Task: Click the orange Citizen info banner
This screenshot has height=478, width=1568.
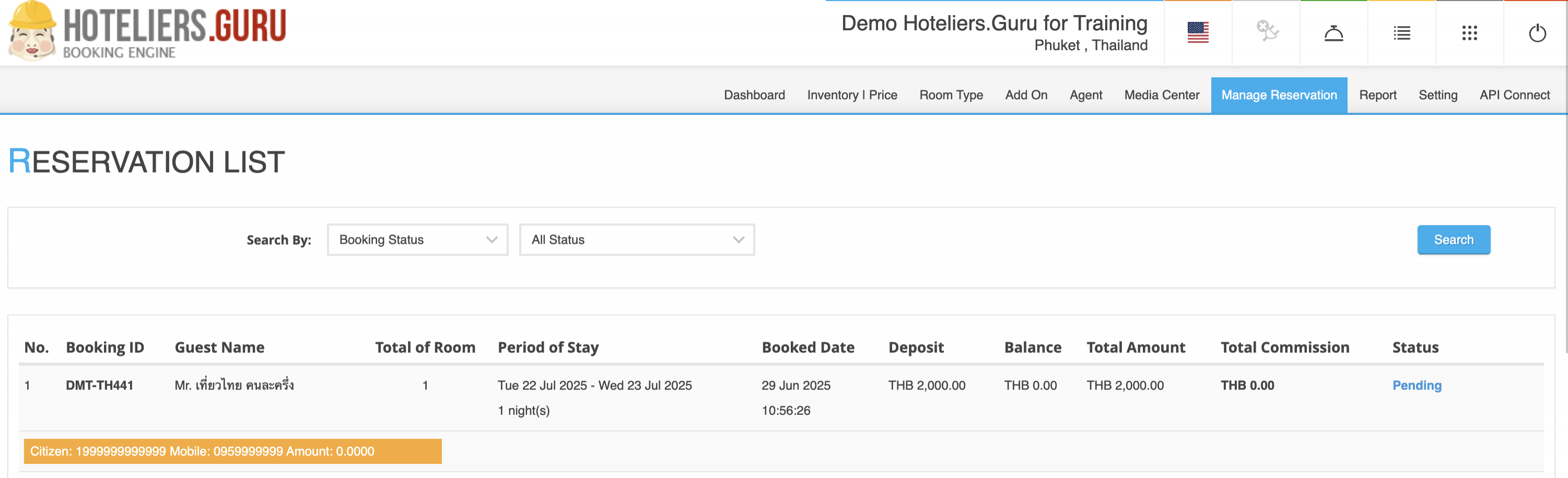Action: pyautogui.click(x=232, y=451)
